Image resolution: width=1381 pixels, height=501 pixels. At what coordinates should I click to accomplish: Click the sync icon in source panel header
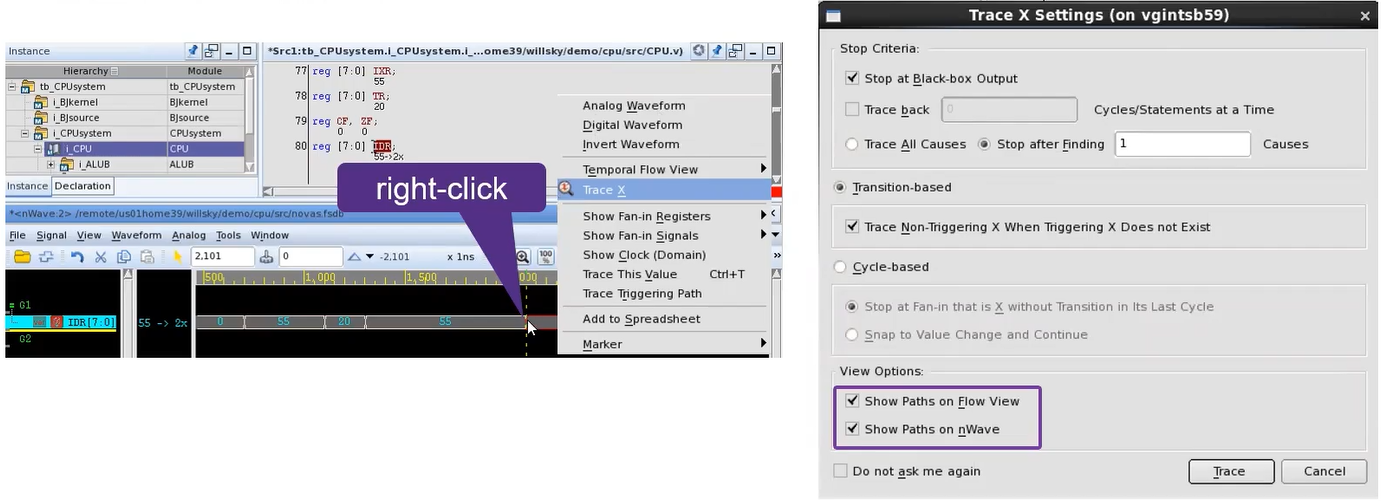[699, 51]
